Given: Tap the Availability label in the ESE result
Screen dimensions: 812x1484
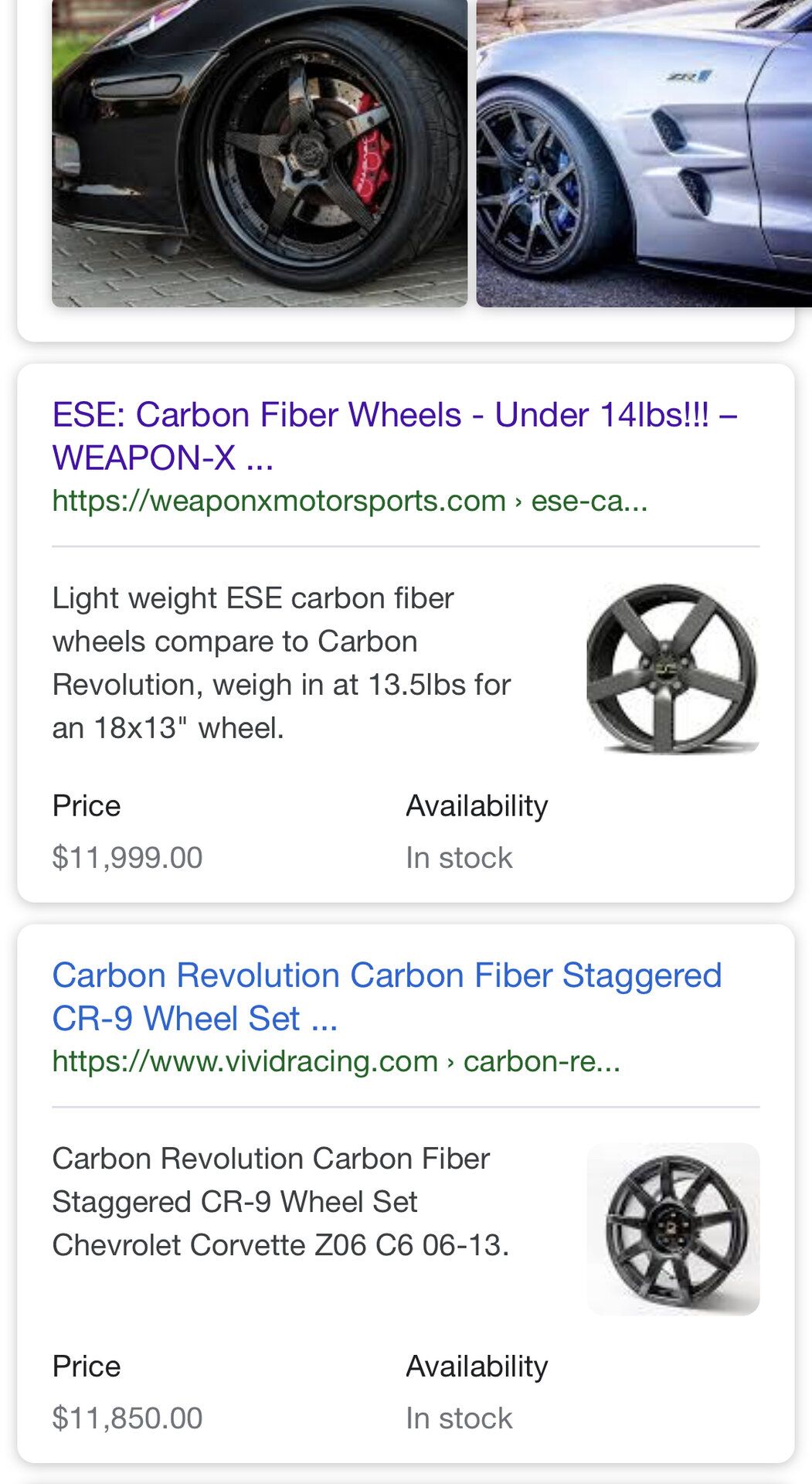Looking at the screenshot, I should click(477, 805).
